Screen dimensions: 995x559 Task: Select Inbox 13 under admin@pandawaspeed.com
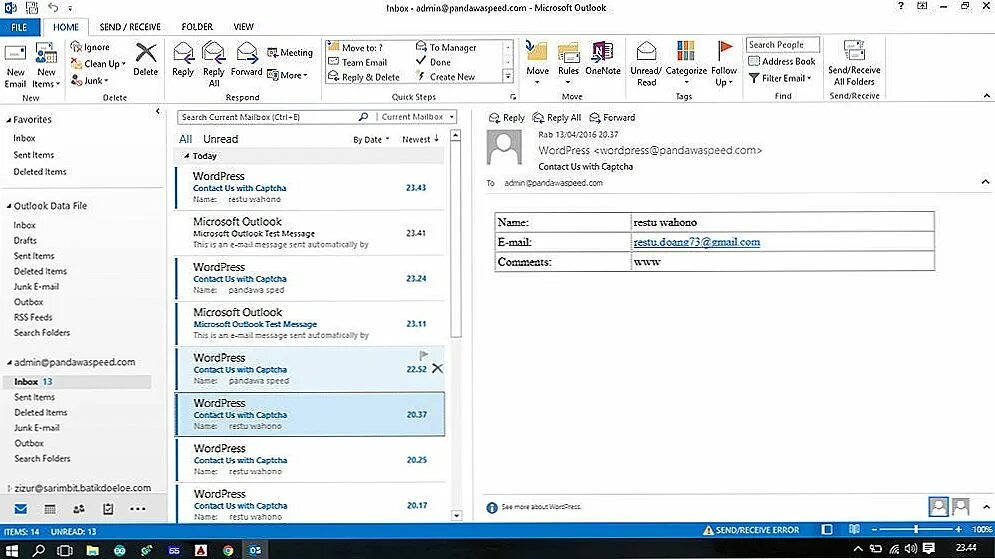click(77, 381)
